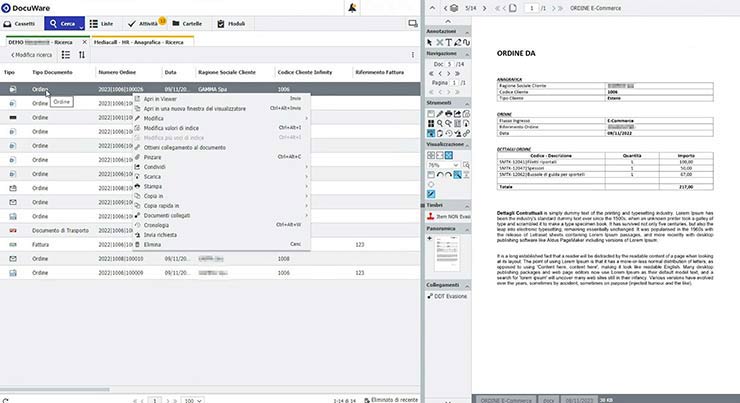
Task: Open the three-dot results options menu
Action: point(413,54)
